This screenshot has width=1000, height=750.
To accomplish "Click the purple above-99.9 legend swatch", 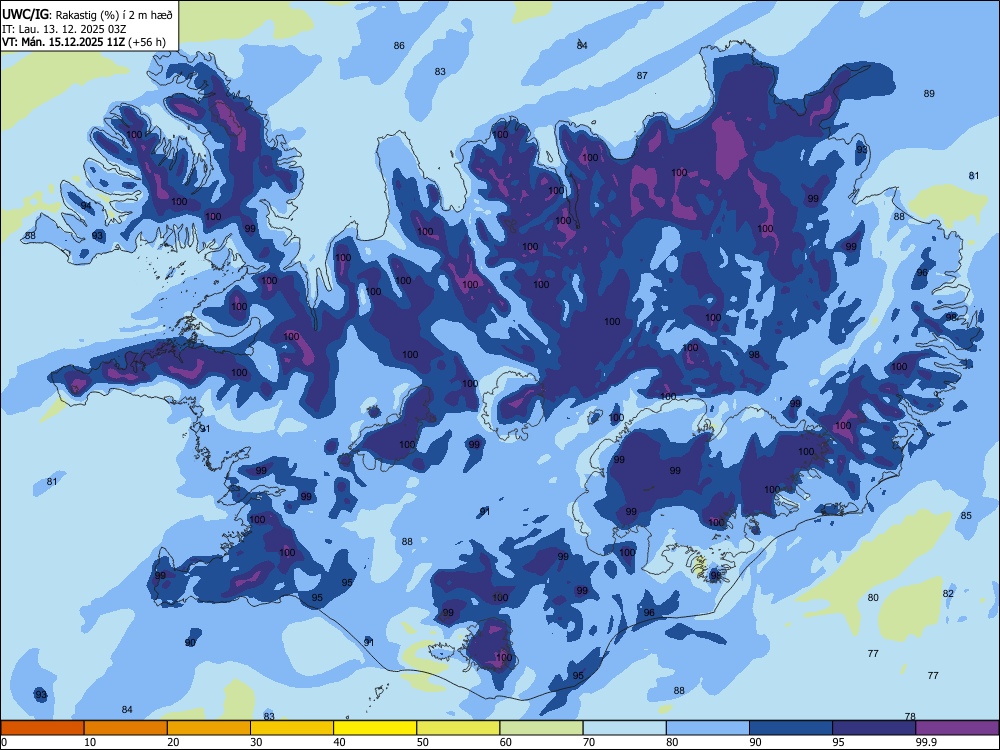I will point(957,728).
